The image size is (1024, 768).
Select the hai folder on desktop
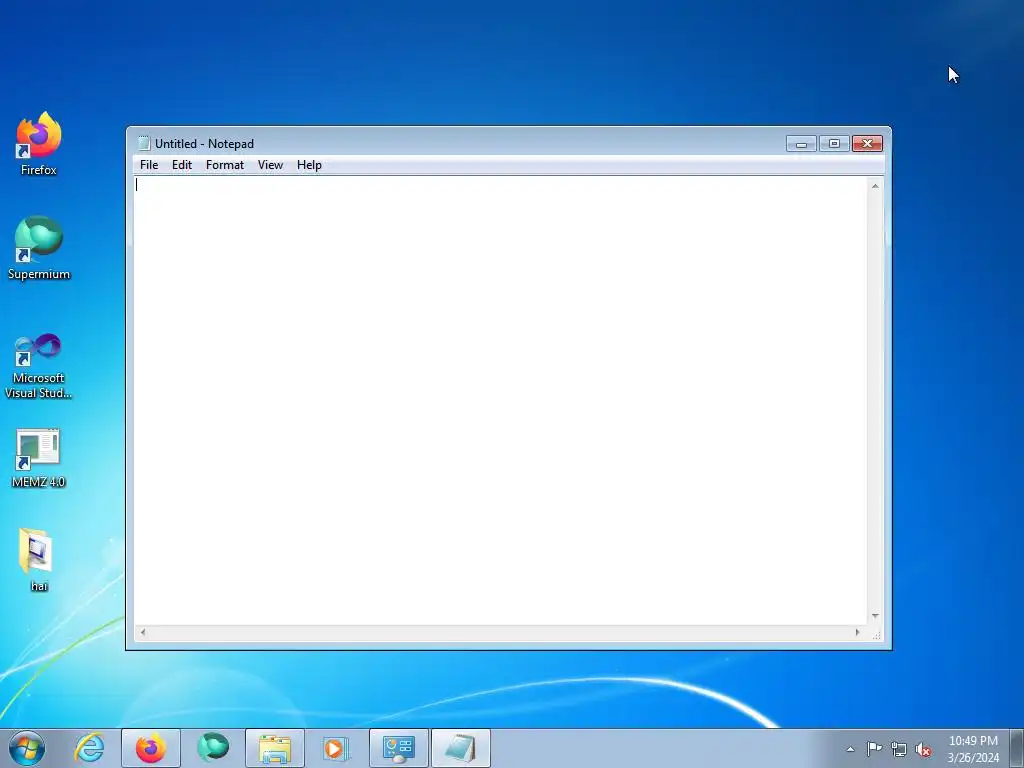(39, 560)
